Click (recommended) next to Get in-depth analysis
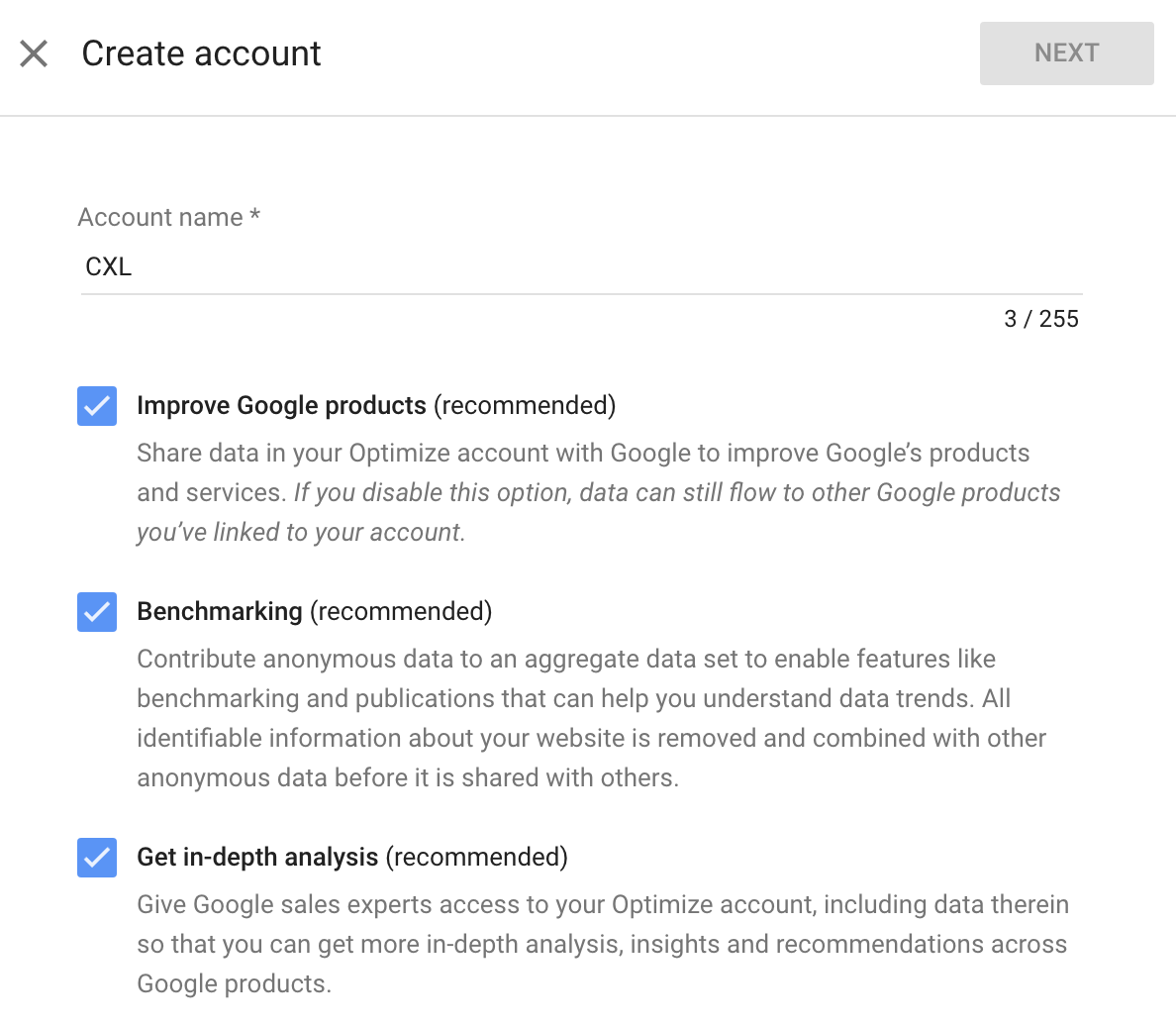 476,857
